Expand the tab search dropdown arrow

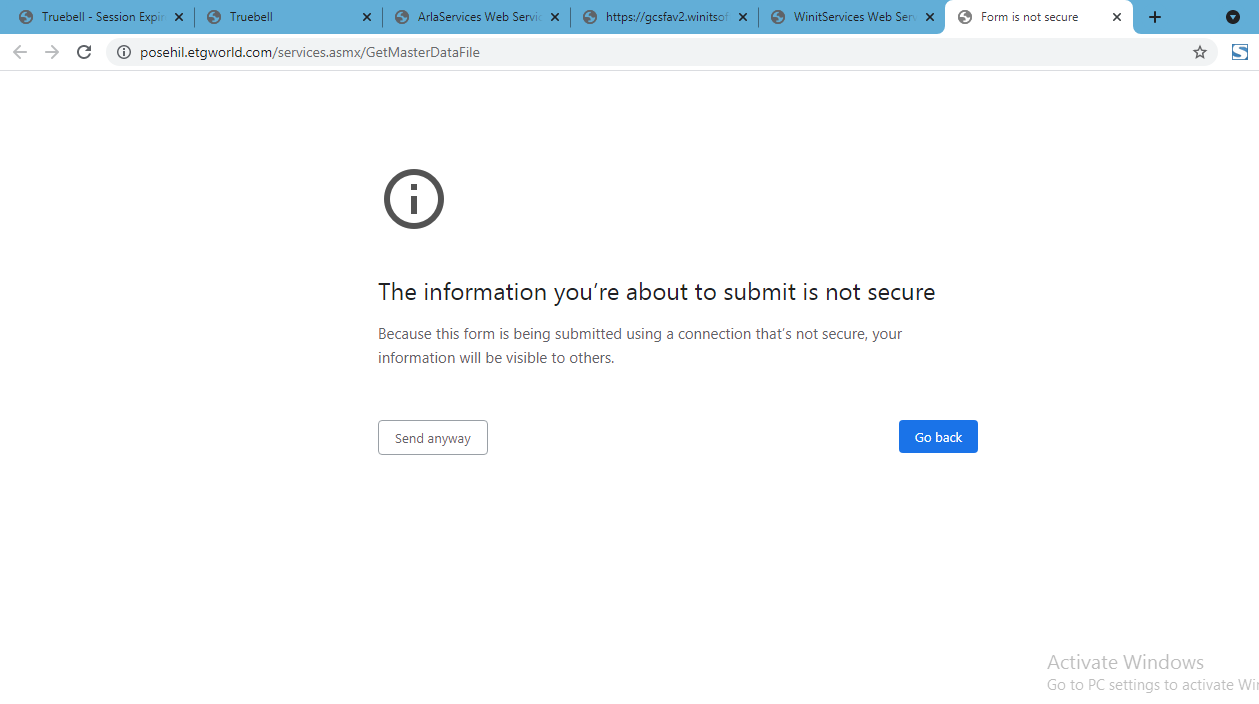(1232, 17)
